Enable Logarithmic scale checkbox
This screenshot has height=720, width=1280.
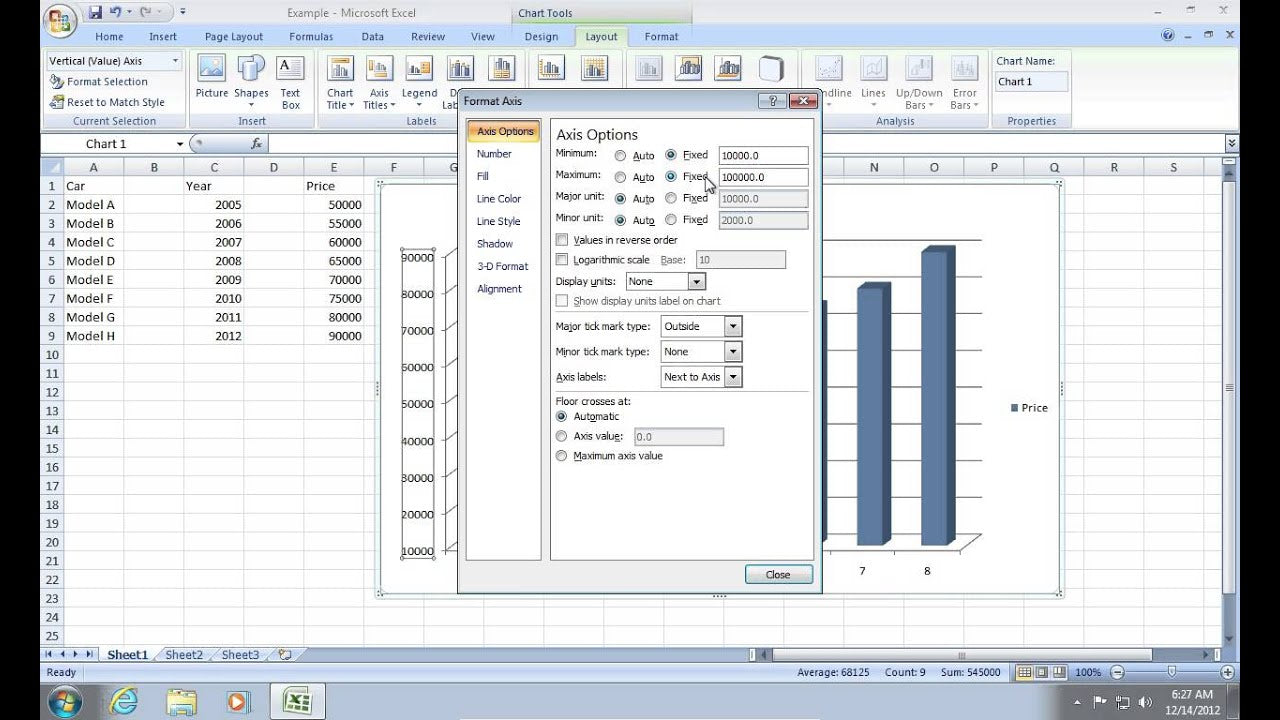coord(562,259)
